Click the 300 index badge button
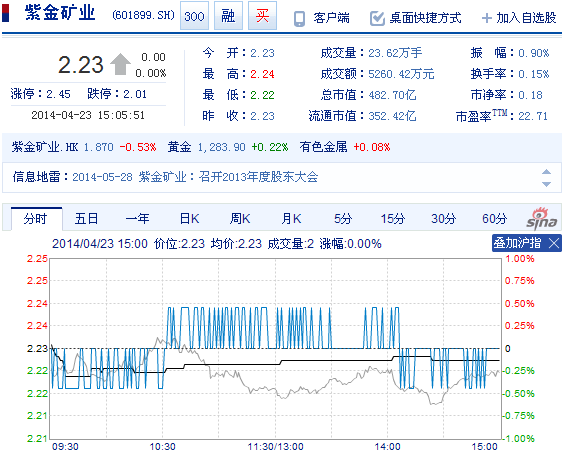Viewport: 562px width, 453px height. (194, 16)
